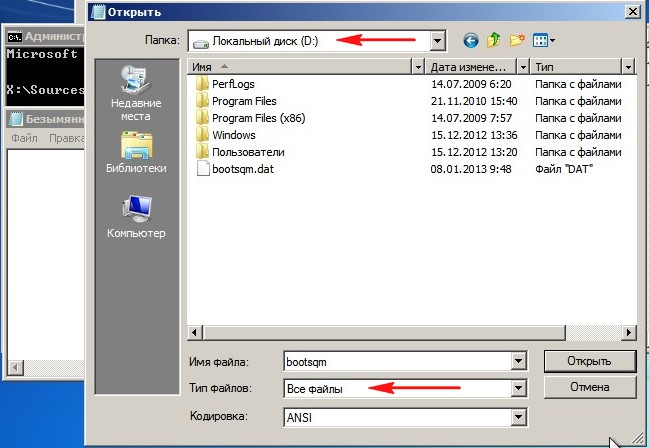Click the Back navigation arrow icon
This screenshot has height=448, width=649.
coord(471,41)
